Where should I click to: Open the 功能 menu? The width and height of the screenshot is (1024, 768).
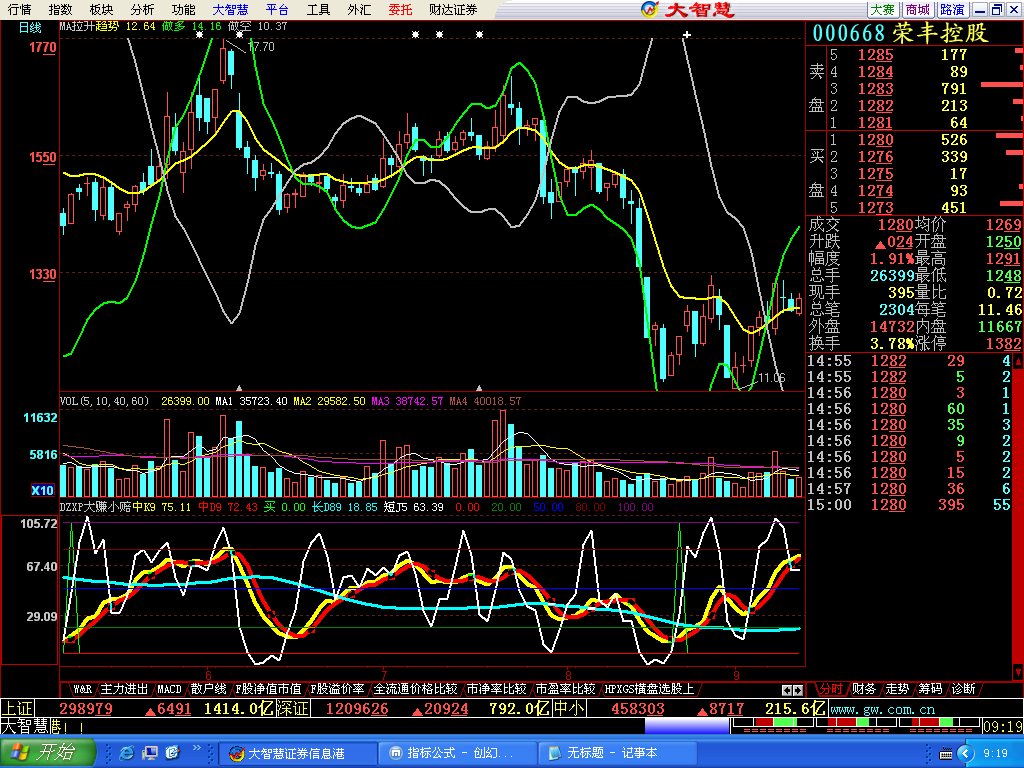184,10
